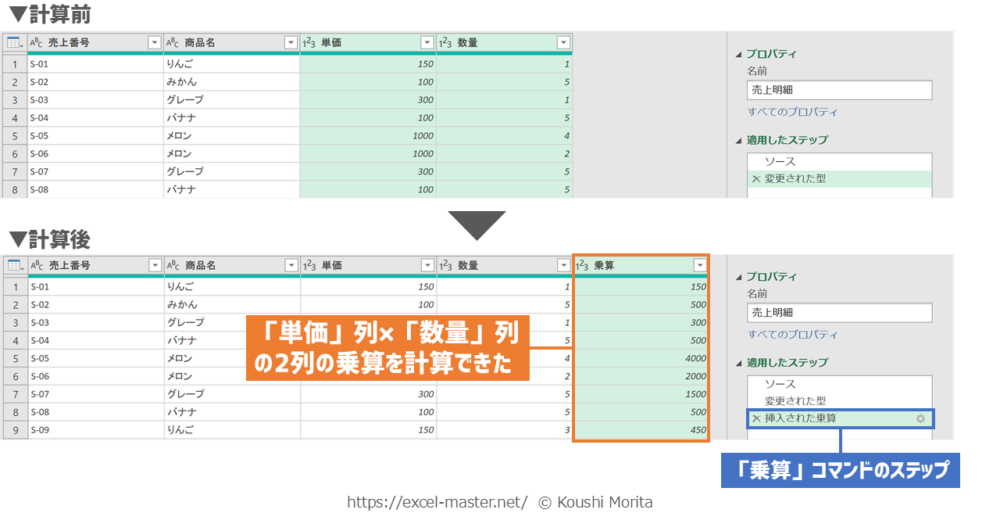Image resolution: width=1000 pixels, height=513 pixels.
Task: Select the ソース step in 計算後 panel
Action: point(780,384)
